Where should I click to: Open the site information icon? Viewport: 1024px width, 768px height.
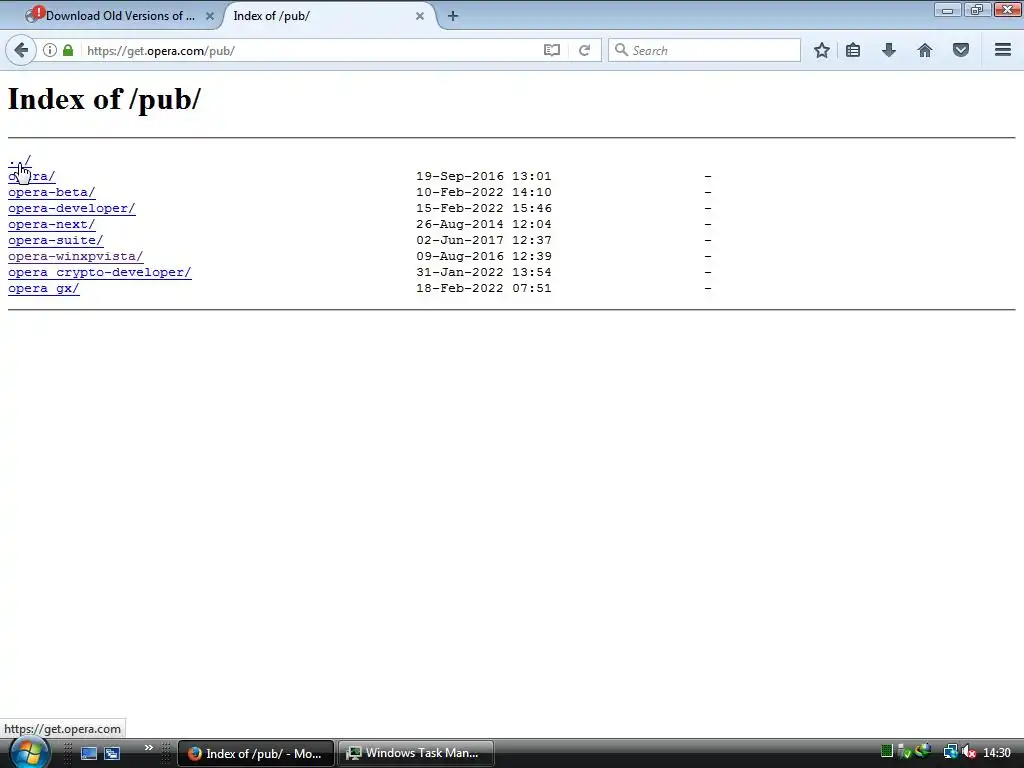point(50,50)
